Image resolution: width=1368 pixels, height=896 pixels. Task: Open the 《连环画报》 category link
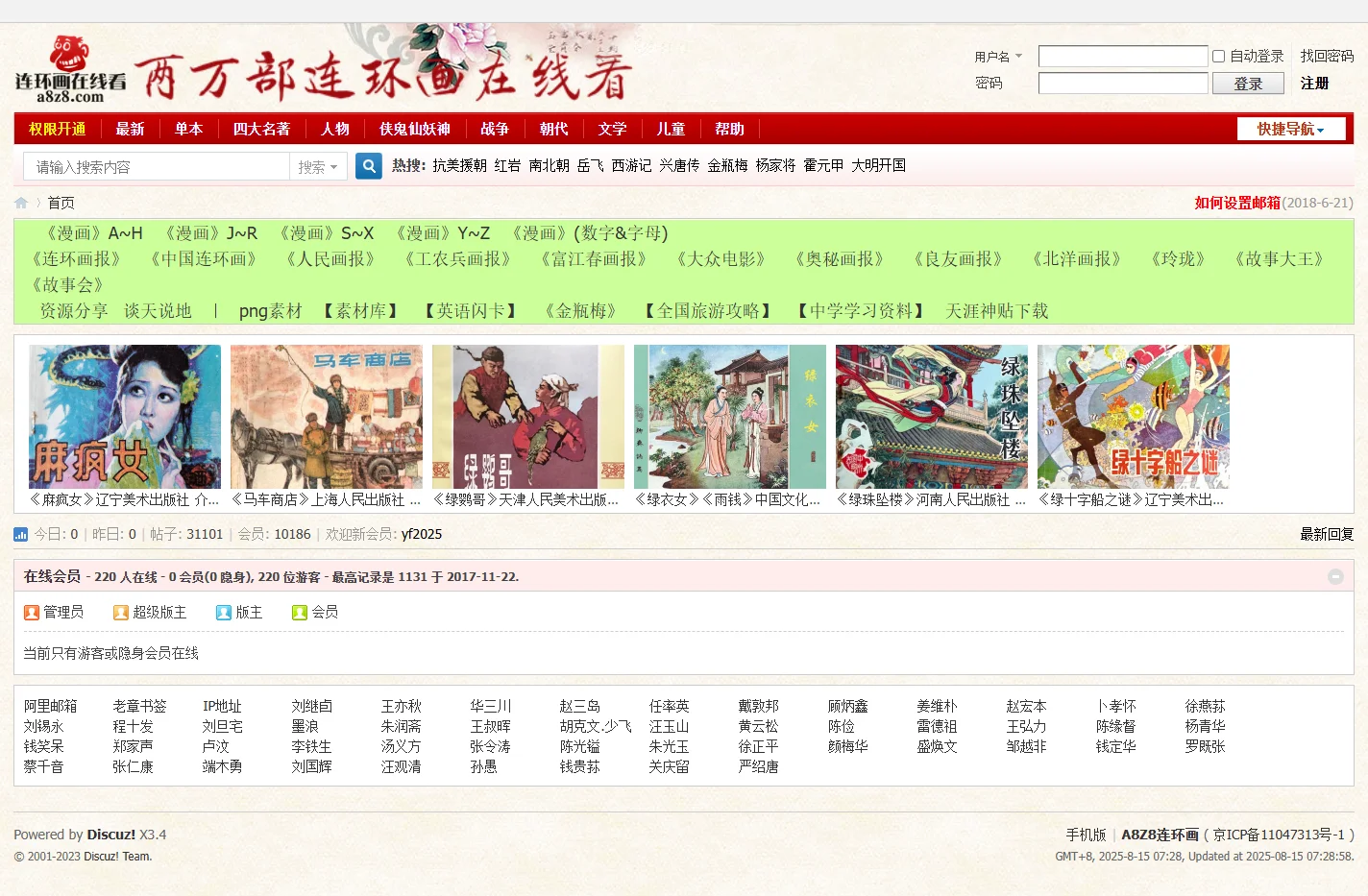click(x=76, y=259)
